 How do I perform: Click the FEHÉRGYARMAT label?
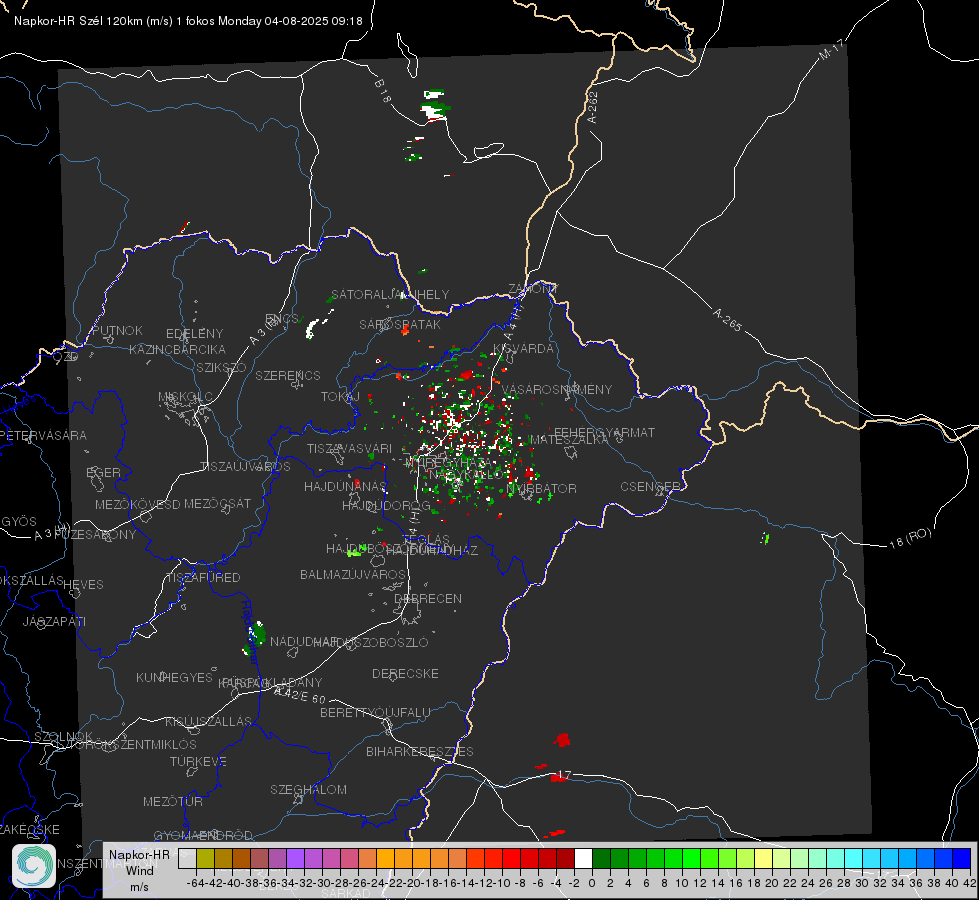click(x=604, y=432)
